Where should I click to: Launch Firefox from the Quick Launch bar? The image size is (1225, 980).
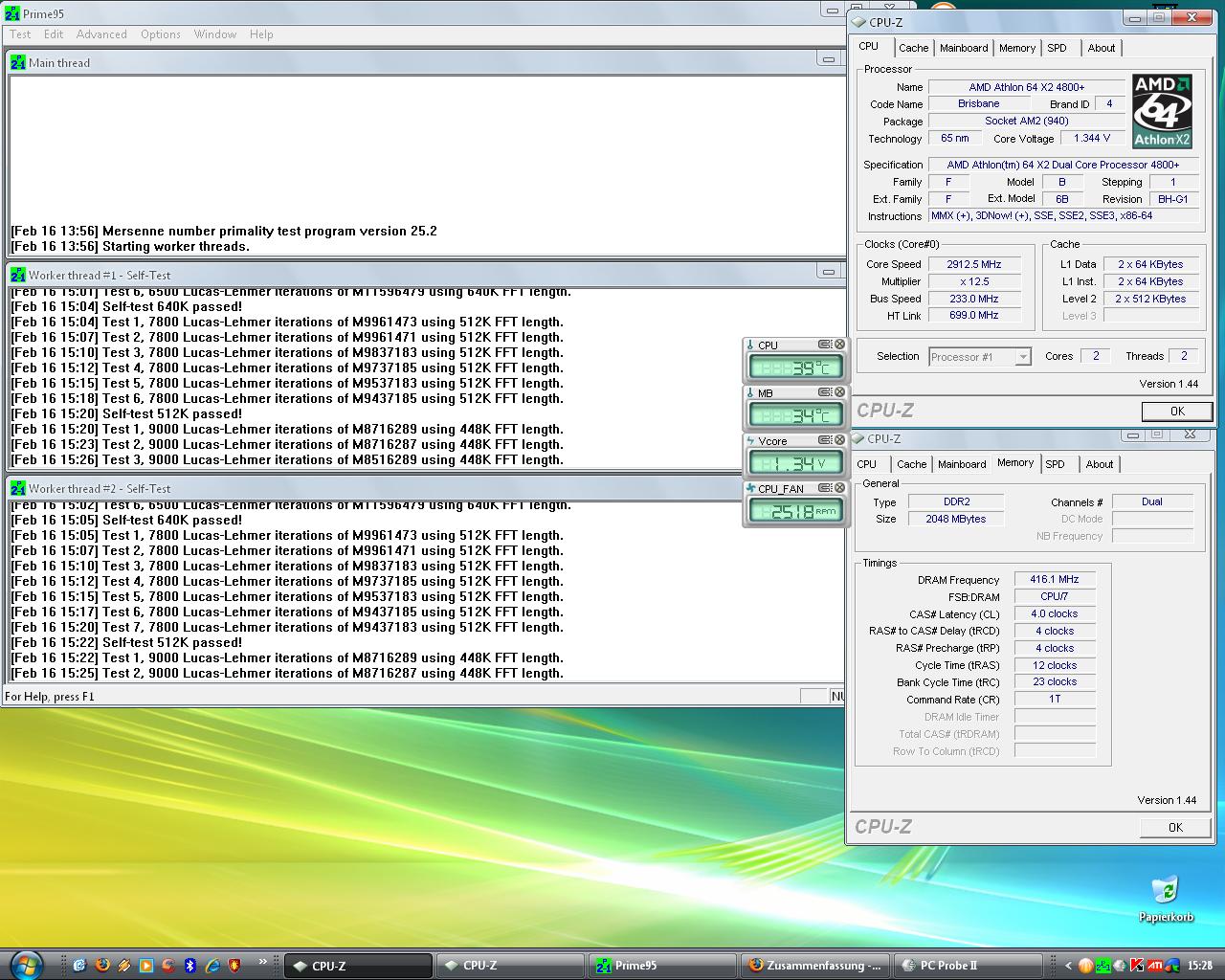pos(101,965)
